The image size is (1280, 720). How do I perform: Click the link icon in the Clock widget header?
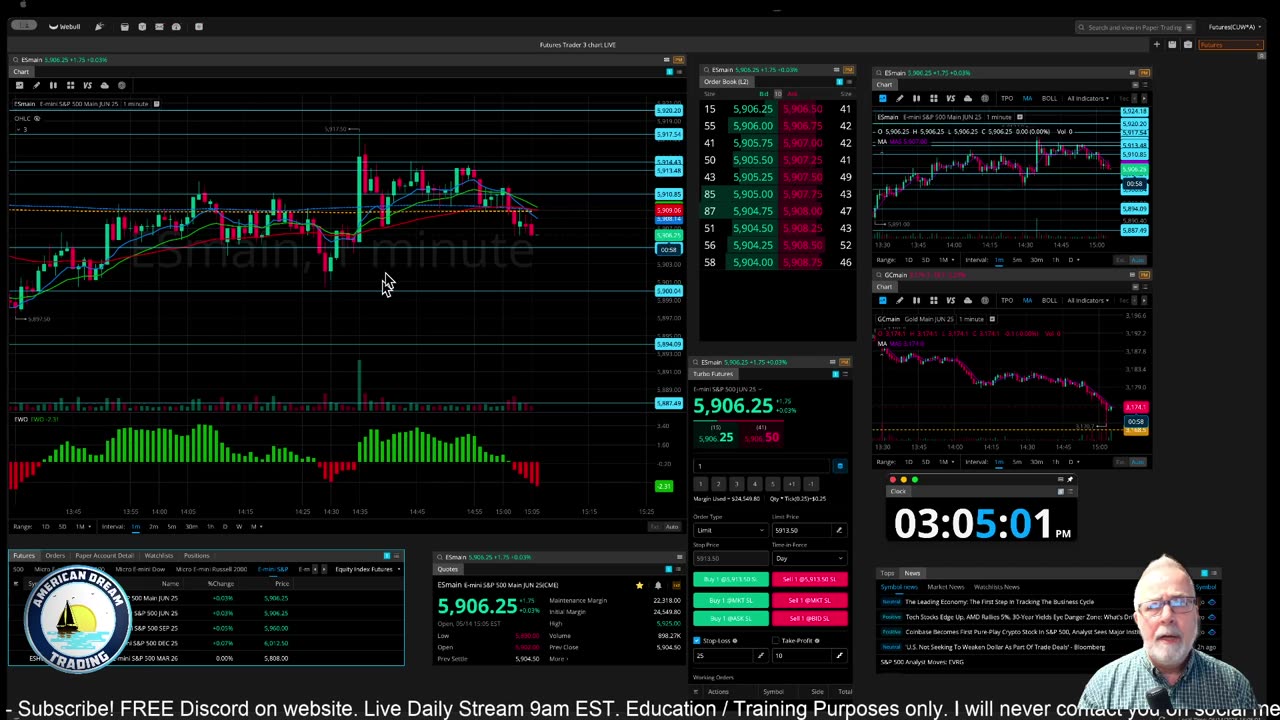[1061, 491]
